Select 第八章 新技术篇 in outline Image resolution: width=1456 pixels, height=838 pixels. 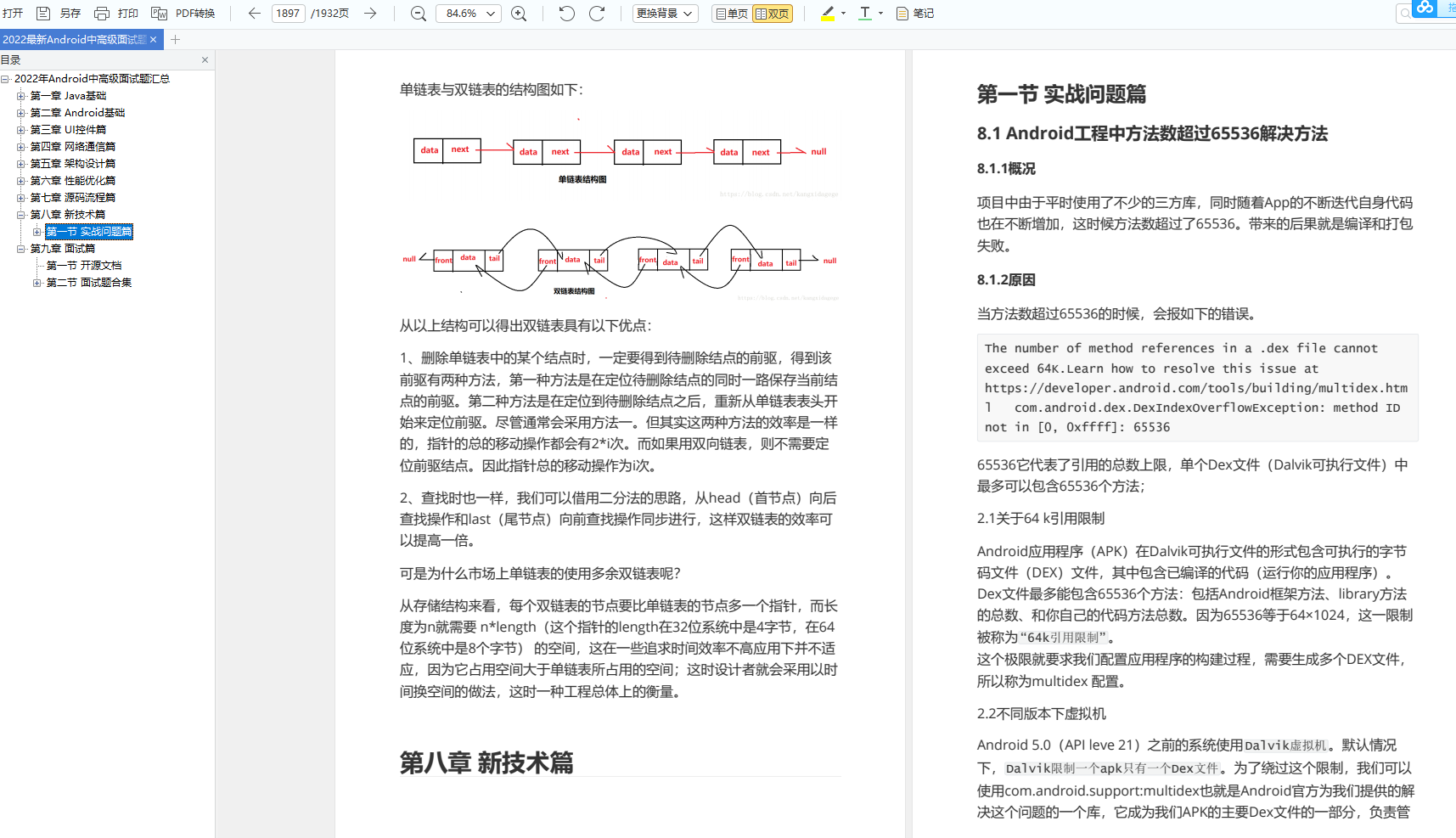point(68,215)
